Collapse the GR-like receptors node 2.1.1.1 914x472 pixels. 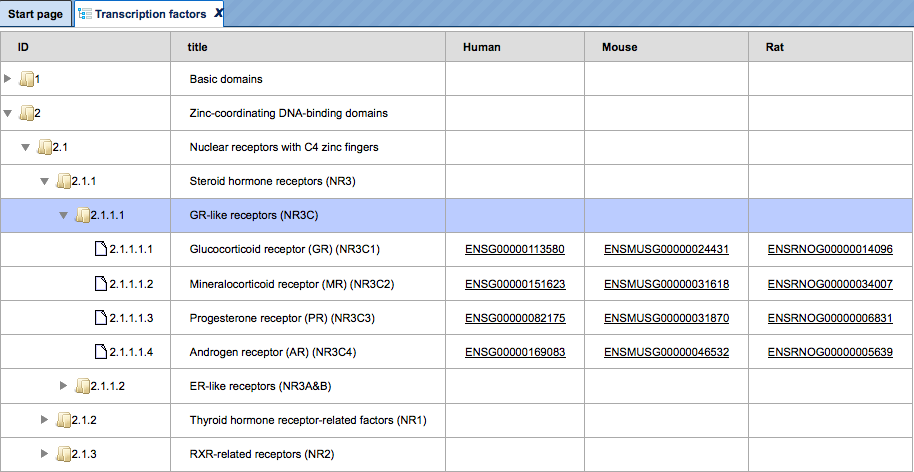64,216
